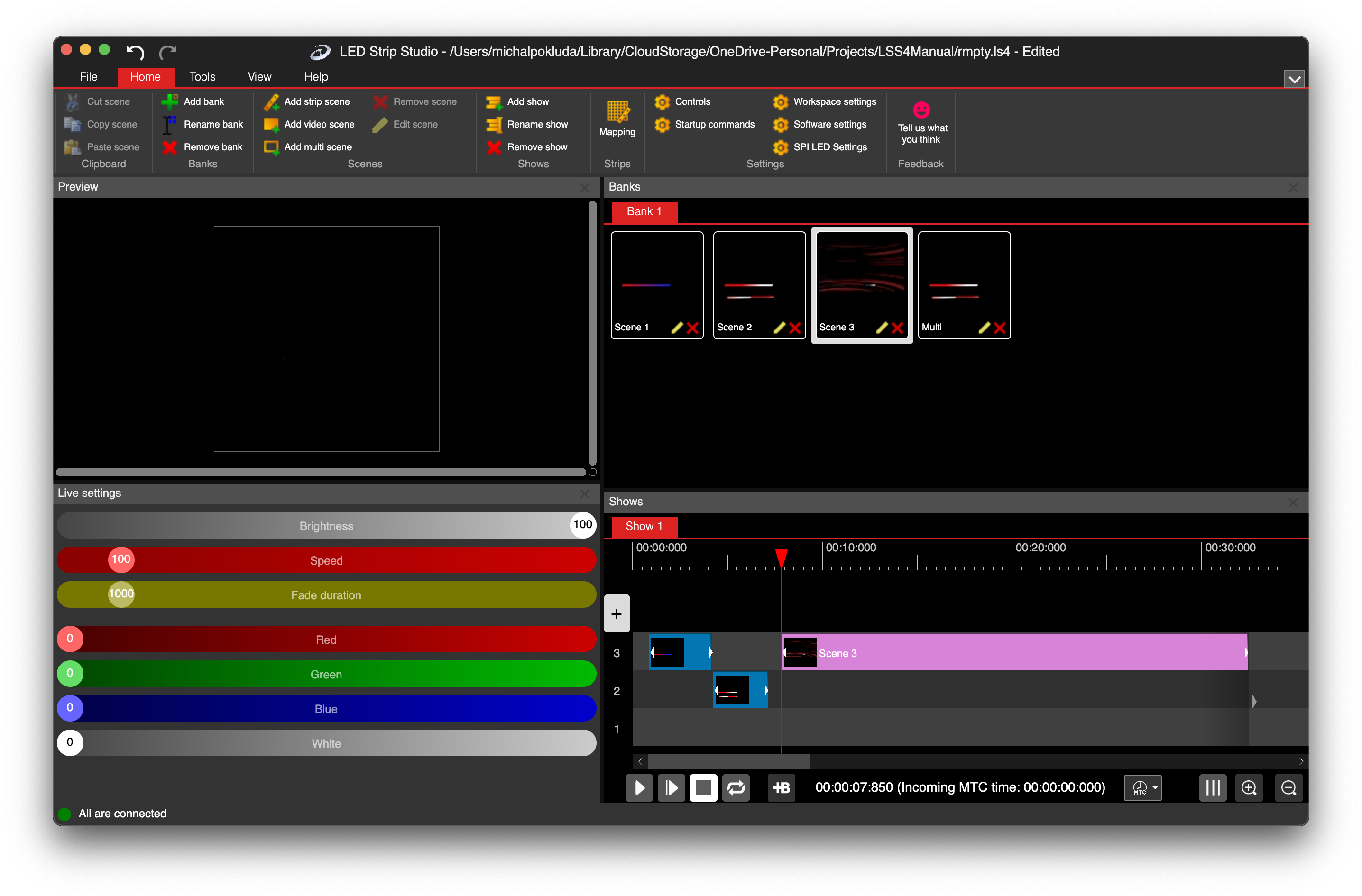This screenshot has width=1362, height=896.
Task: Select the Bank 1 tab
Action: tap(645, 212)
